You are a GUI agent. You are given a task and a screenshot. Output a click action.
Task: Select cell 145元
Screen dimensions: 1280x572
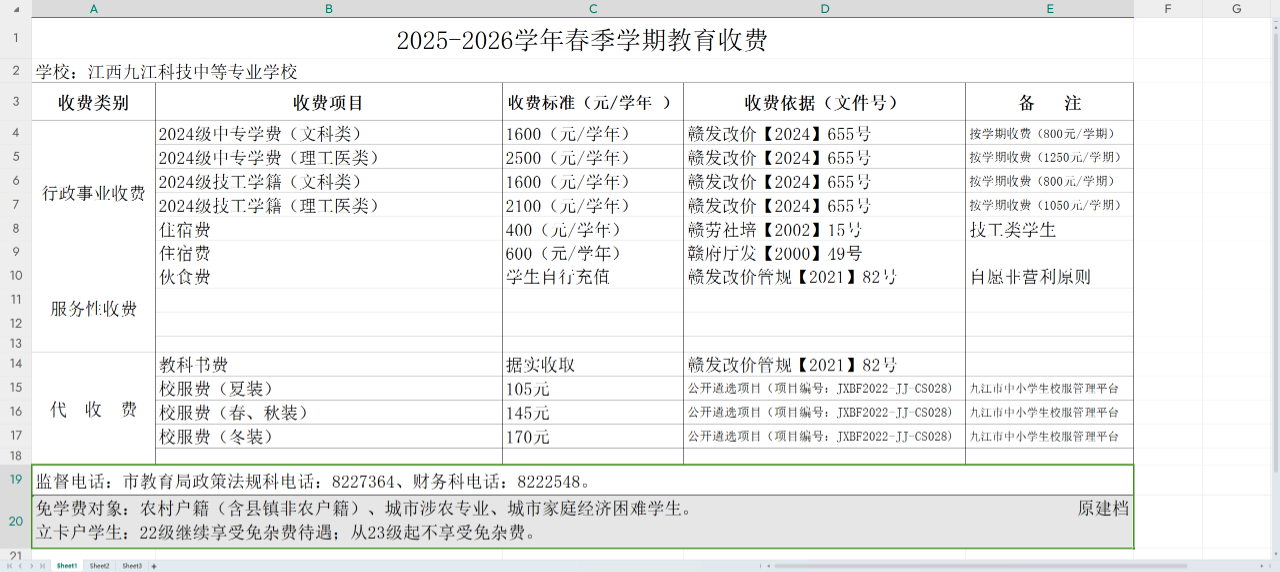pyautogui.click(x=593, y=412)
